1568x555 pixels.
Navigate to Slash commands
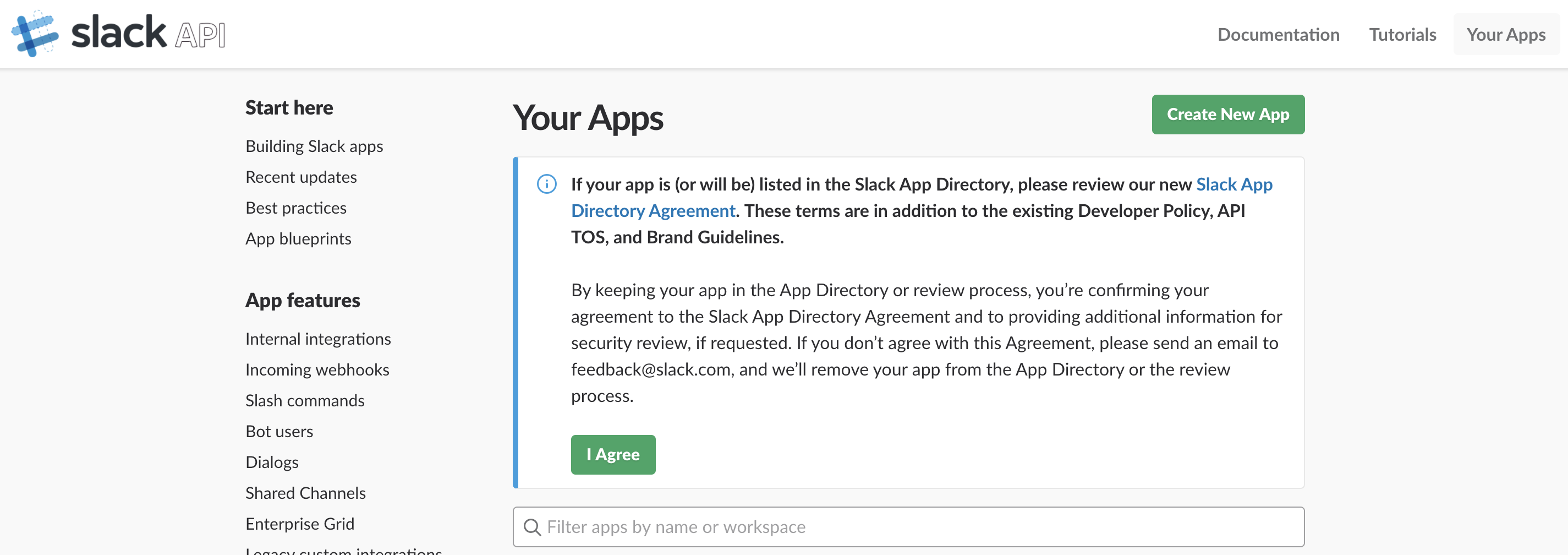click(305, 401)
